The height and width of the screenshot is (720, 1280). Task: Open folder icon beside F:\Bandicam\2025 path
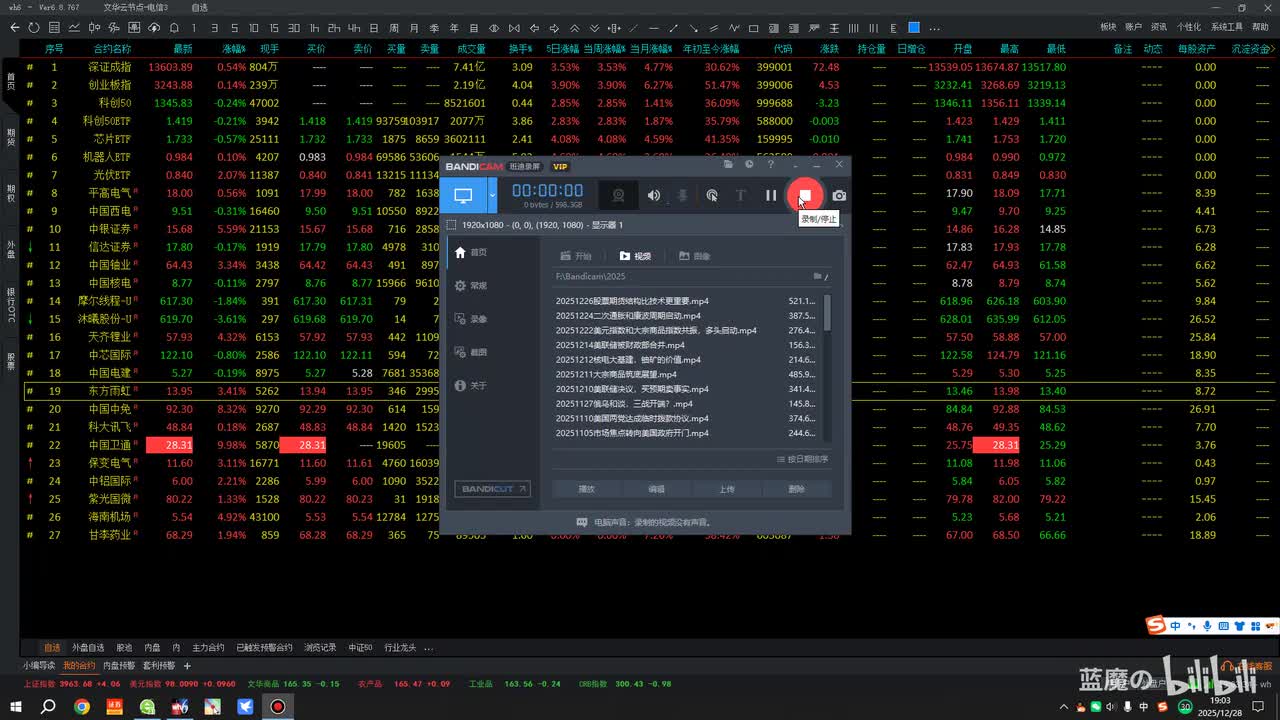click(x=818, y=276)
